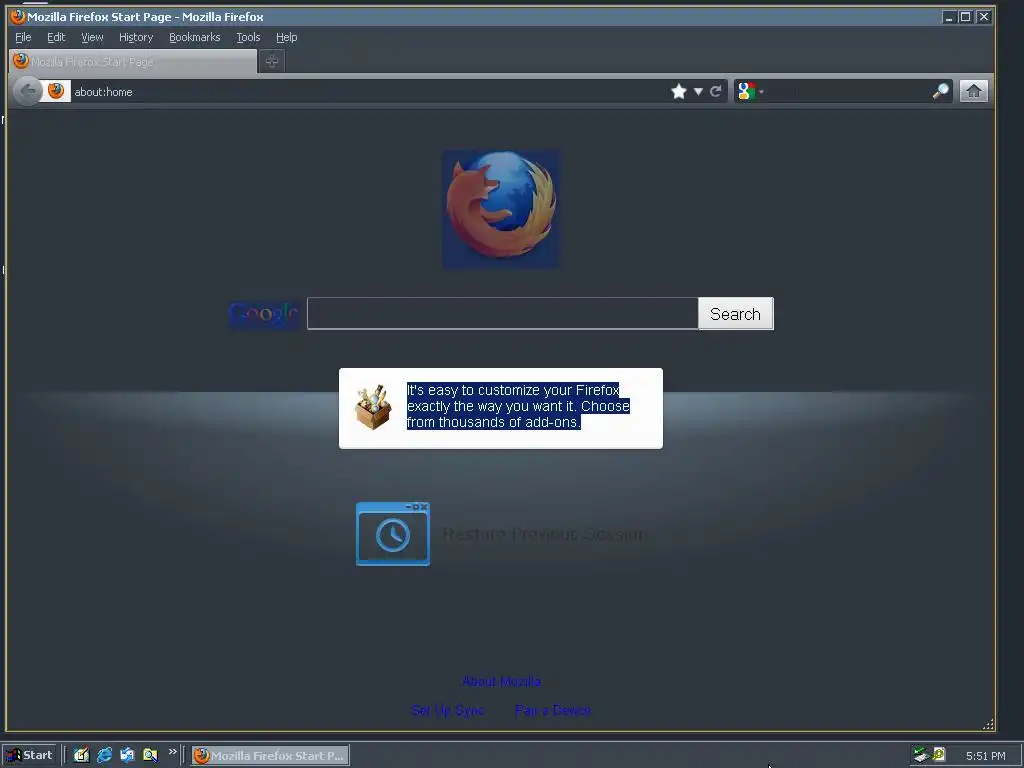Click the magnifier search icon
This screenshot has height=768, width=1024.
(x=940, y=91)
